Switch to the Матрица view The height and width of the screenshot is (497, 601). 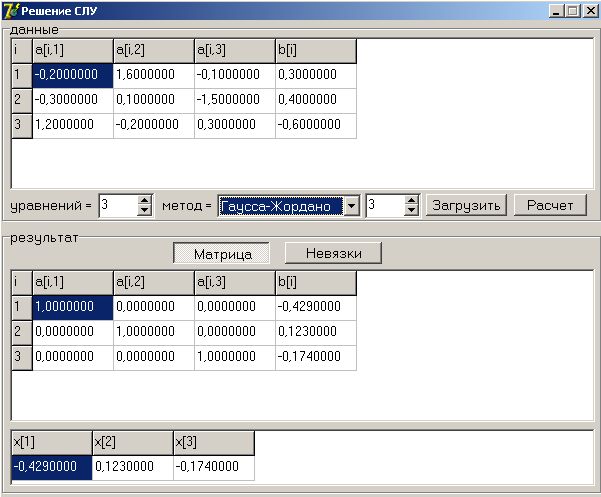tap(222, 254)
